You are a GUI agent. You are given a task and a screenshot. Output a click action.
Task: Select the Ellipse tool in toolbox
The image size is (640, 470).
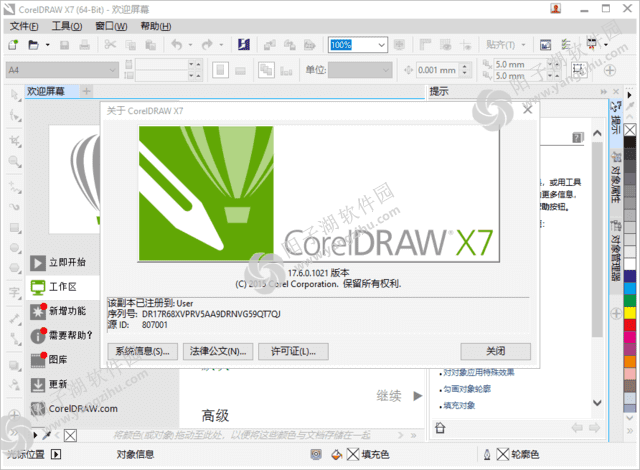pos(15,248)
